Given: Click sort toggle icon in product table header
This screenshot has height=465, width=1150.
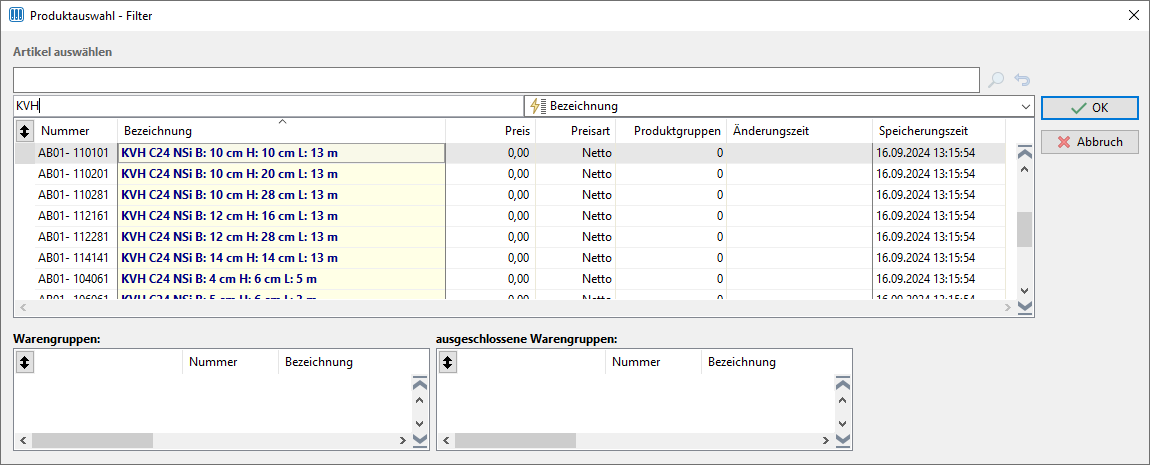Looking at the screenshot, I should tap(25, 131).
